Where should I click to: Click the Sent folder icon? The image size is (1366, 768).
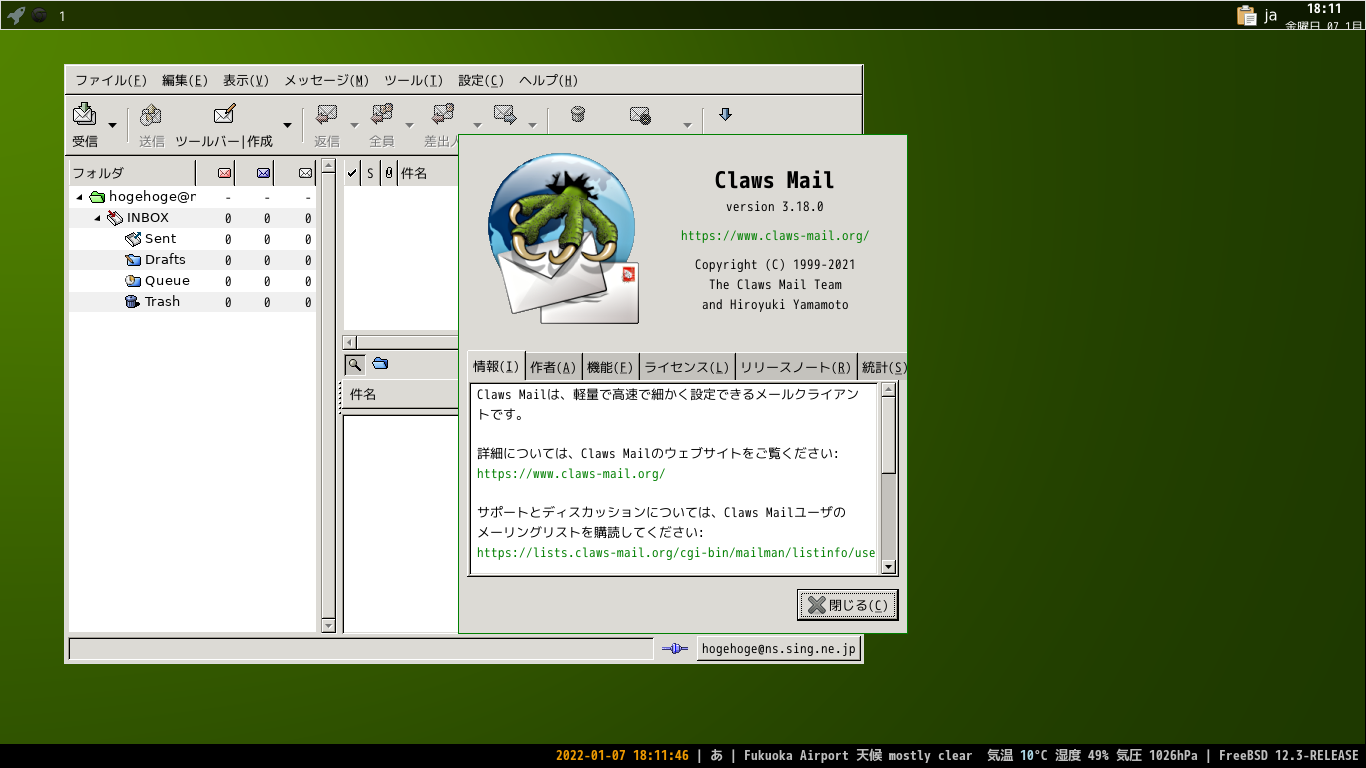pyautogui.click(x=133, y=239)
